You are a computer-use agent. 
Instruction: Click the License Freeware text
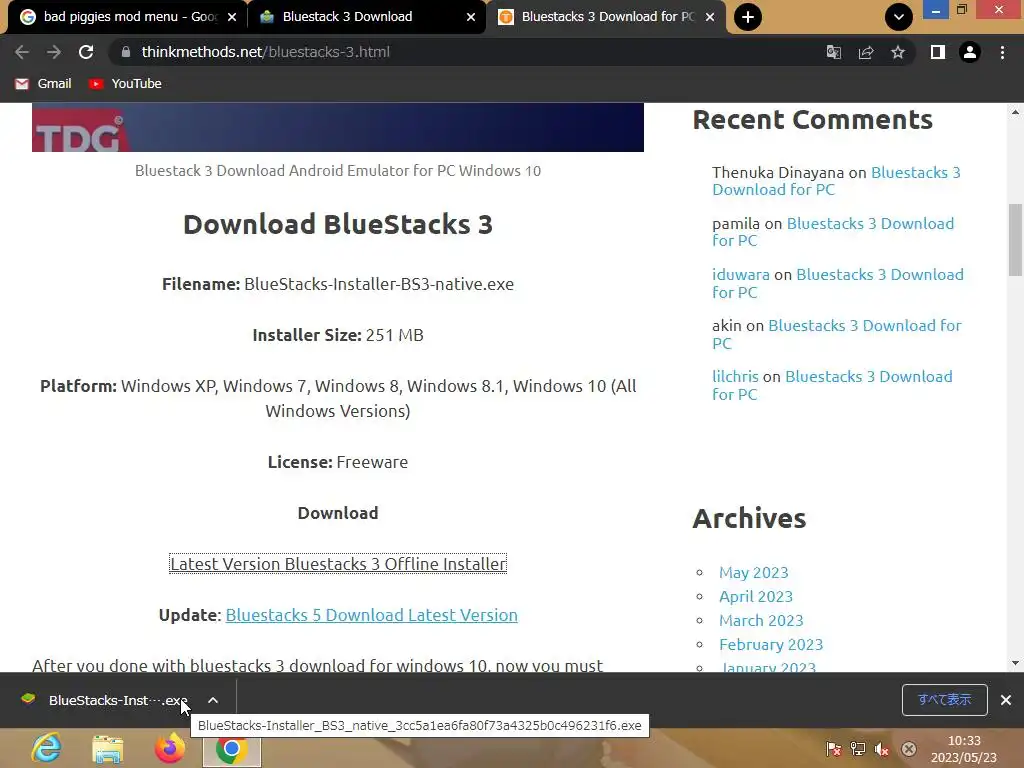(x=338, y=462)
